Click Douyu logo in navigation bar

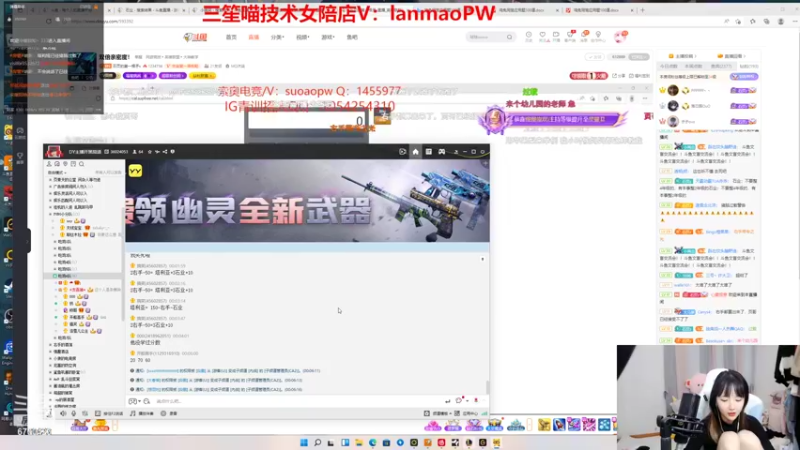pyautogui.click(x=195, y=37)
